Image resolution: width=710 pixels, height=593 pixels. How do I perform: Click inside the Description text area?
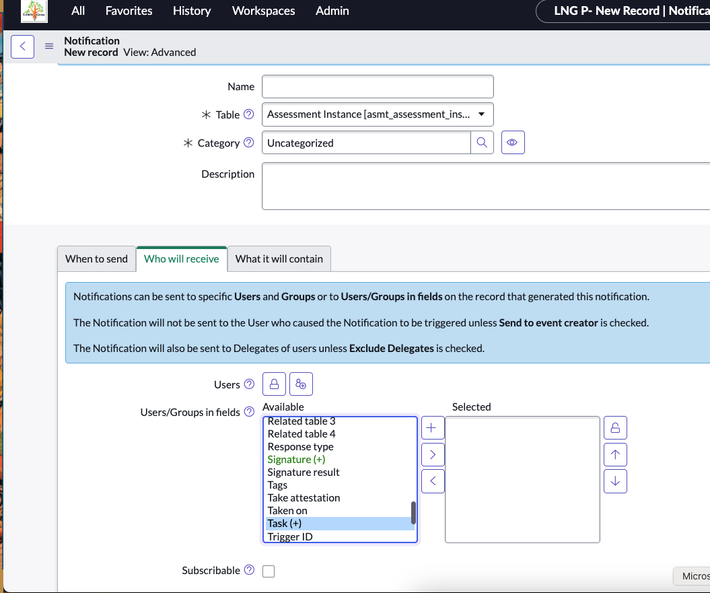(486, 186)
